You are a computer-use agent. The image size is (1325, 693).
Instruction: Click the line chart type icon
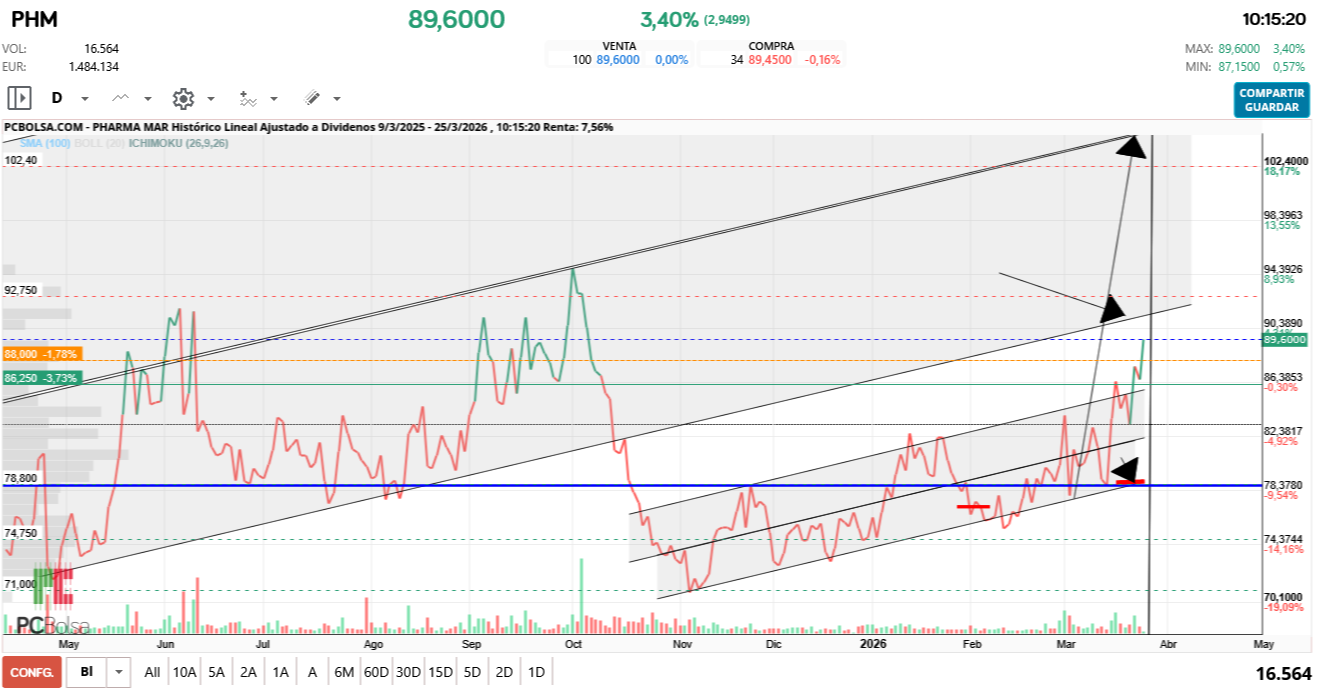(x=121, y=98)
